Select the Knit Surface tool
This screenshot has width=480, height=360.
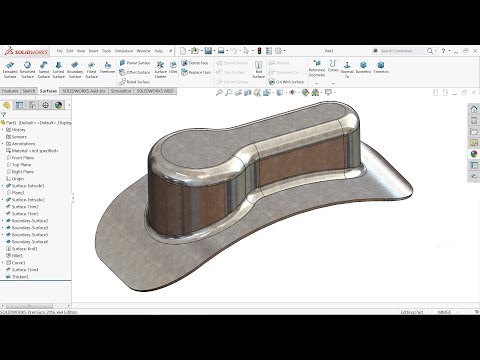tap(259, 69)
